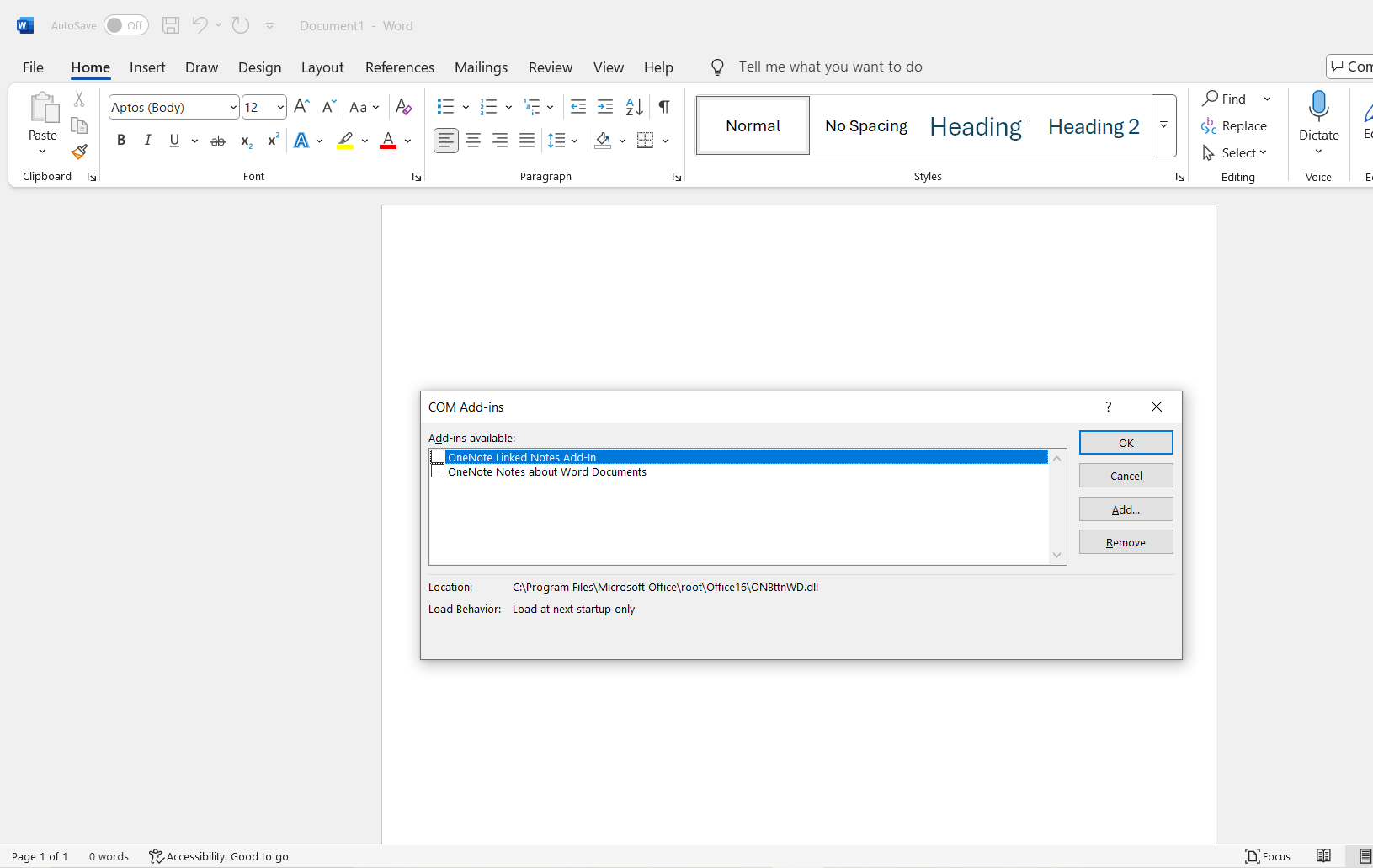1373x868 pixels.
Task: Start a numbered list
Action: tap(488, 107)
